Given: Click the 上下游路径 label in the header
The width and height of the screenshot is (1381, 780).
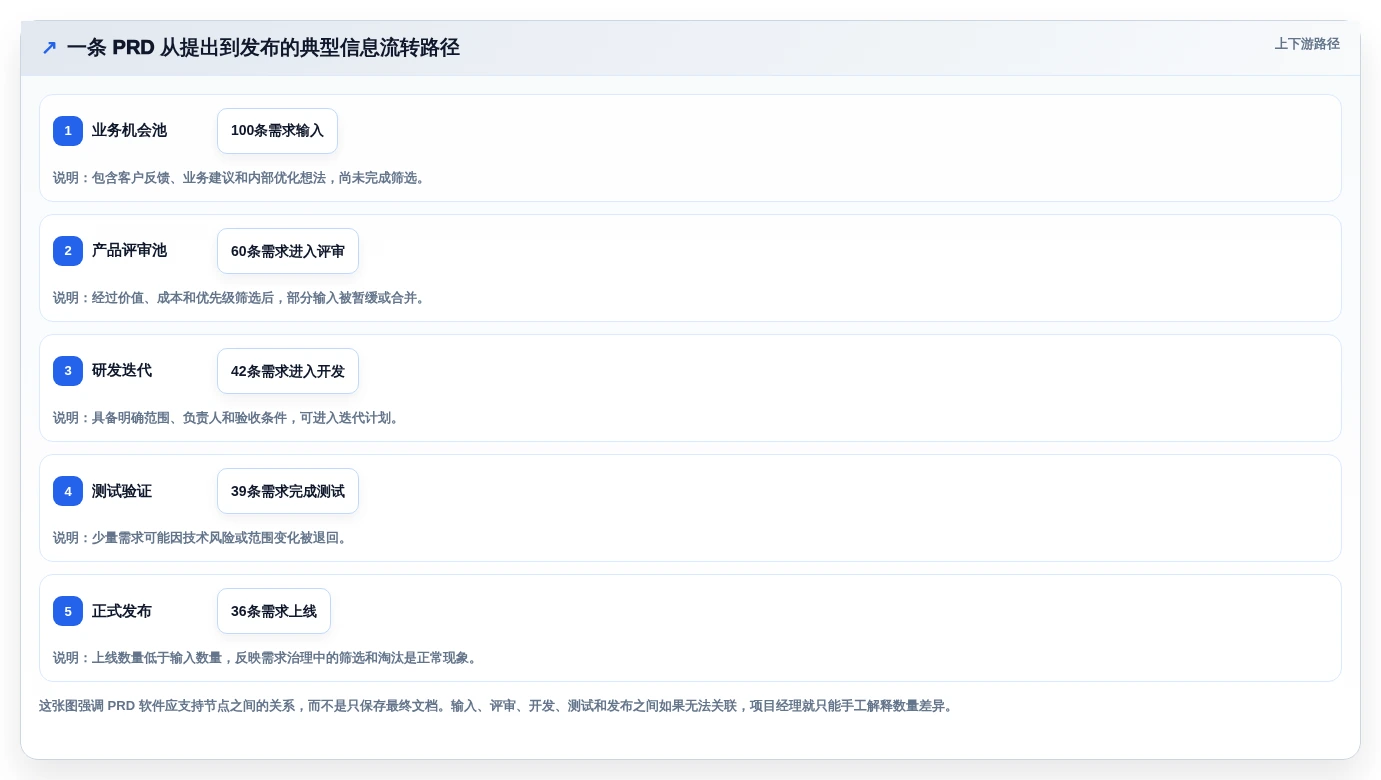Looking at the screenshot, I should click(1307, 44).
